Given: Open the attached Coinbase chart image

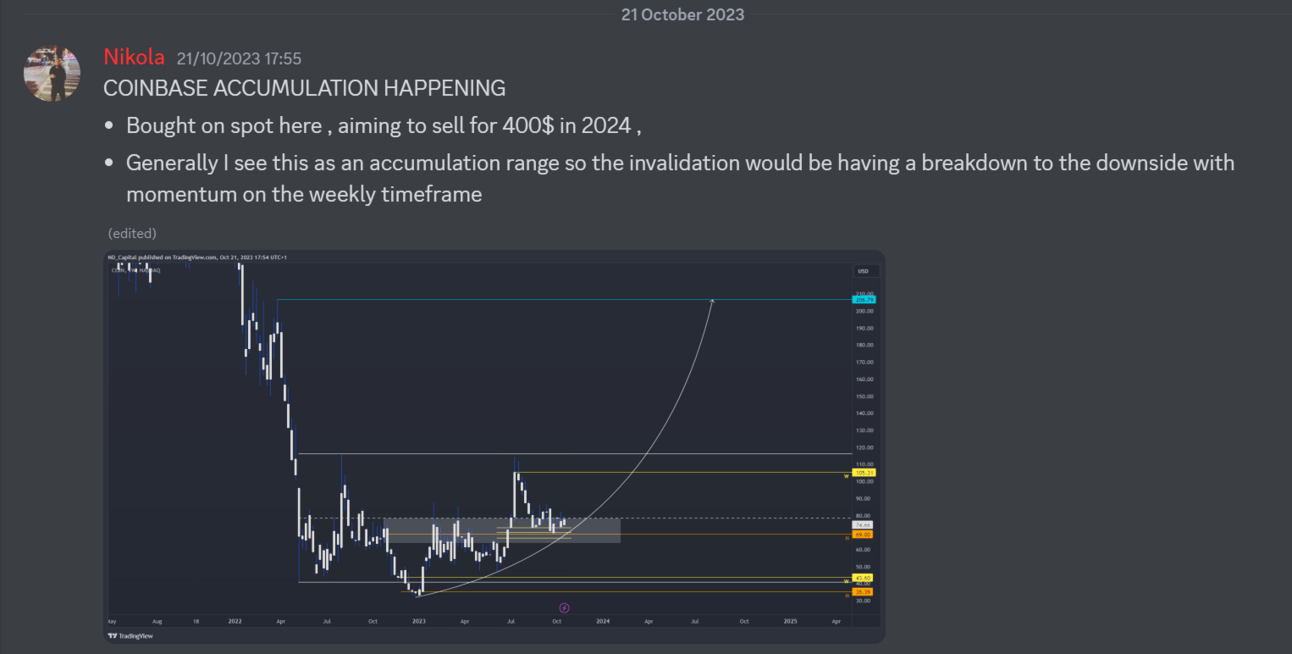Looking at the screenshot, I should 495,446.
